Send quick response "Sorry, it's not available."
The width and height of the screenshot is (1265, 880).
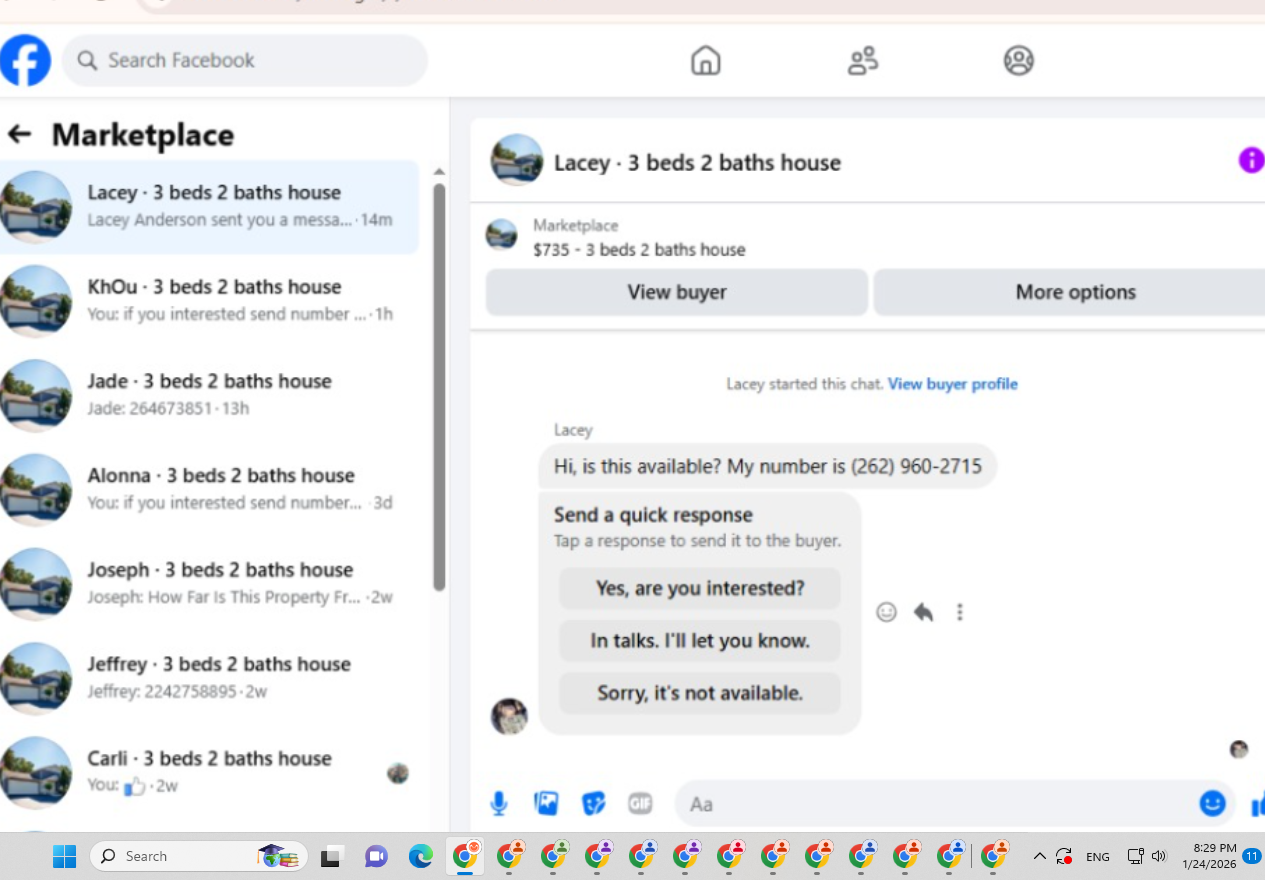tap(700, 693)
